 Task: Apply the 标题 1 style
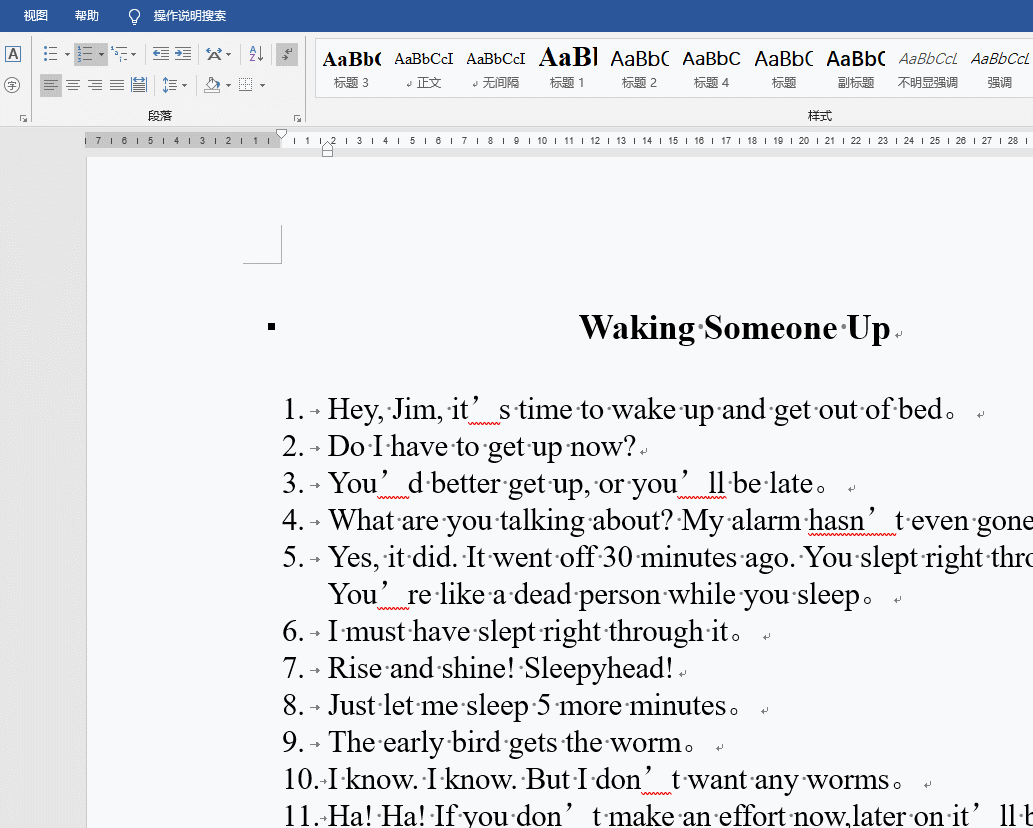(x=567, y=68)
